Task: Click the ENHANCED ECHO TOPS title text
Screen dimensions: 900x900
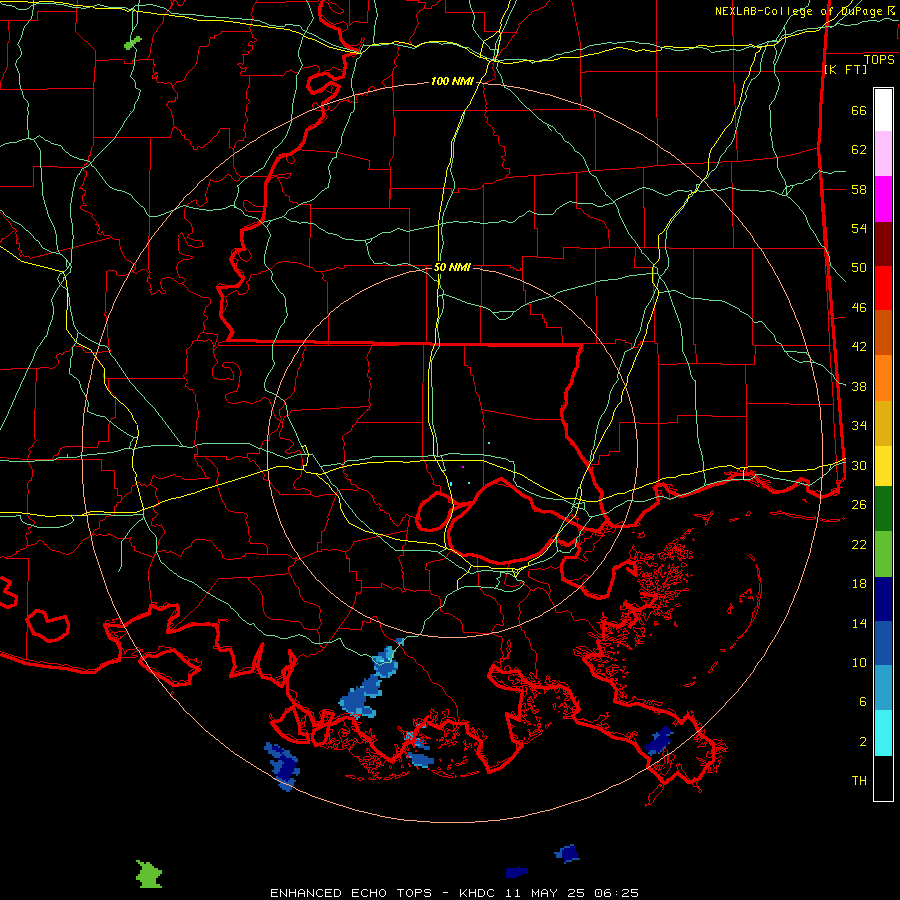Action: tap(351, 893)
